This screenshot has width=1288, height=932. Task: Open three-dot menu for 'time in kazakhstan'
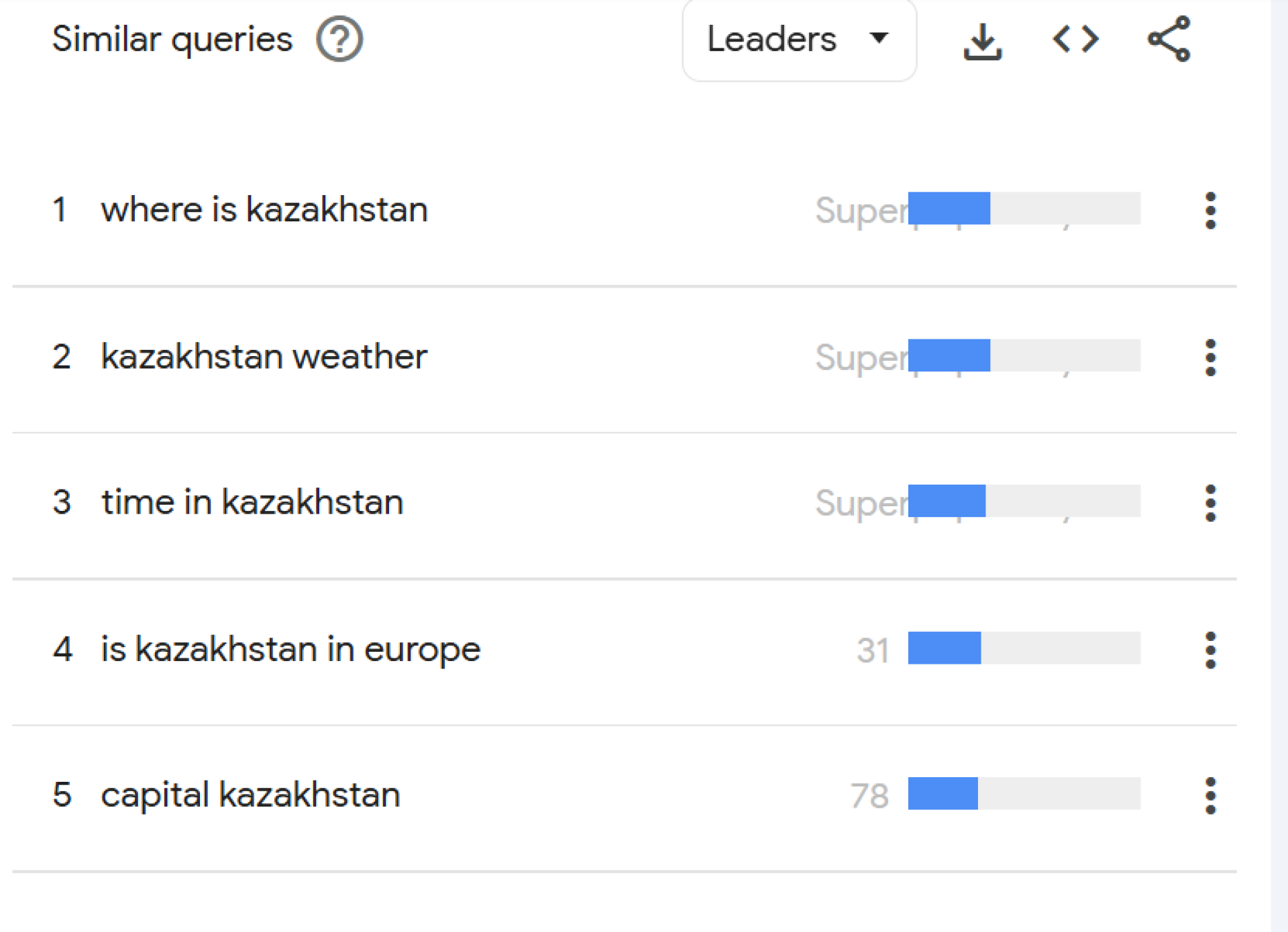point(1210,503)
